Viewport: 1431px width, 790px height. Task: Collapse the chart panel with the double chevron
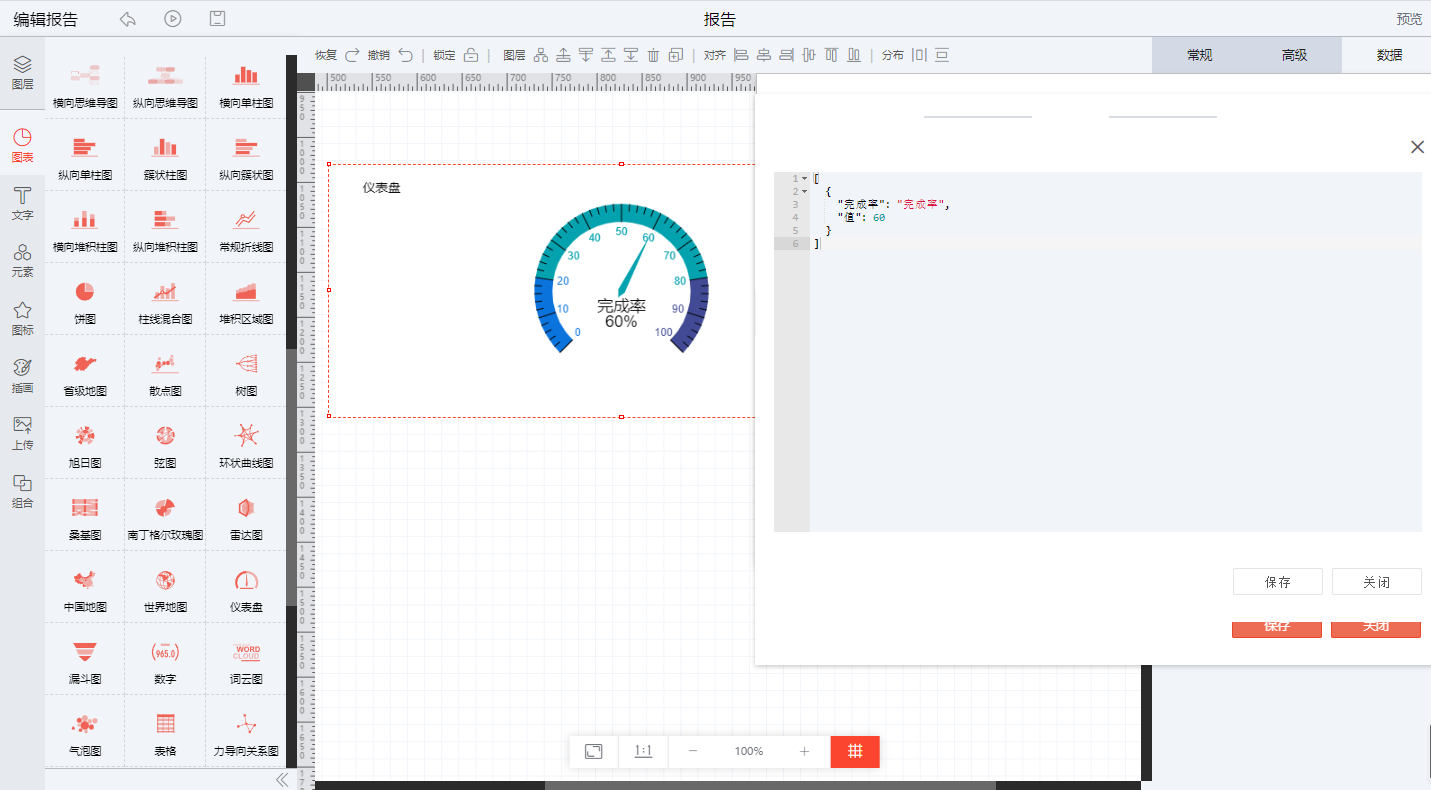281,779
